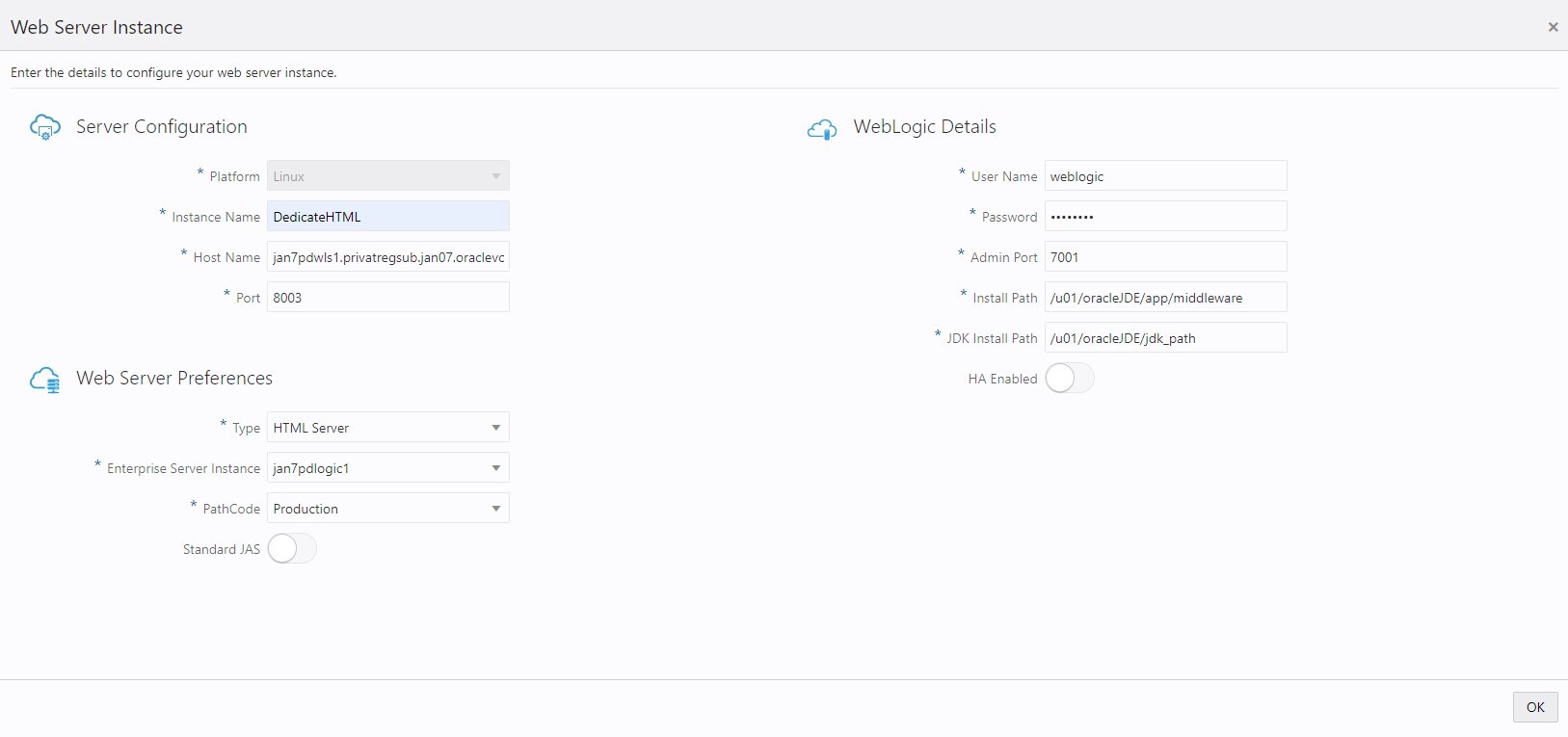The image size is (1568, 737).
Task: Focus the WebLogic Password field
Action: click(1166, 217)
